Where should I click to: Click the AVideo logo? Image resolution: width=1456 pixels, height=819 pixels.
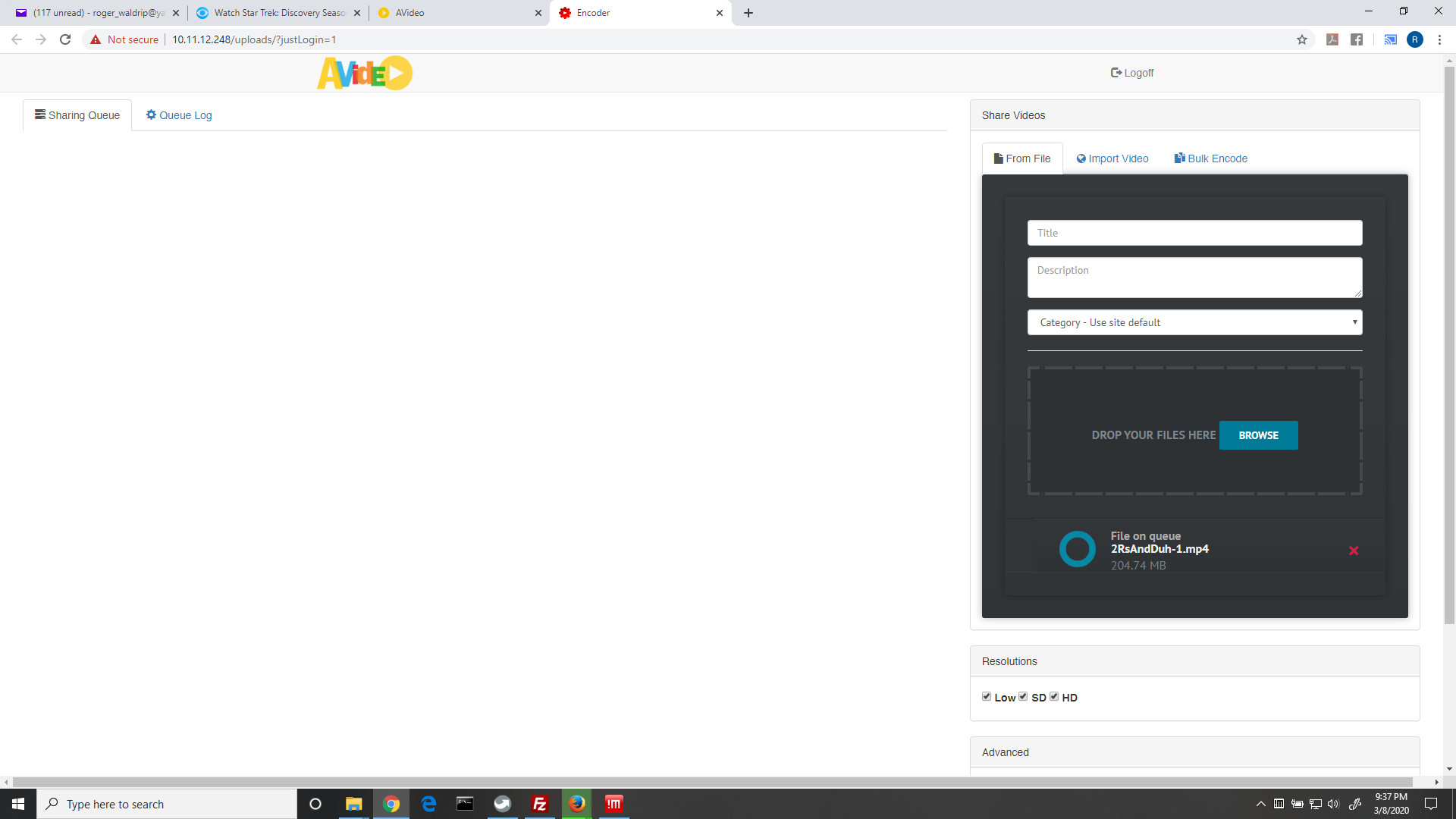(365, 73)
